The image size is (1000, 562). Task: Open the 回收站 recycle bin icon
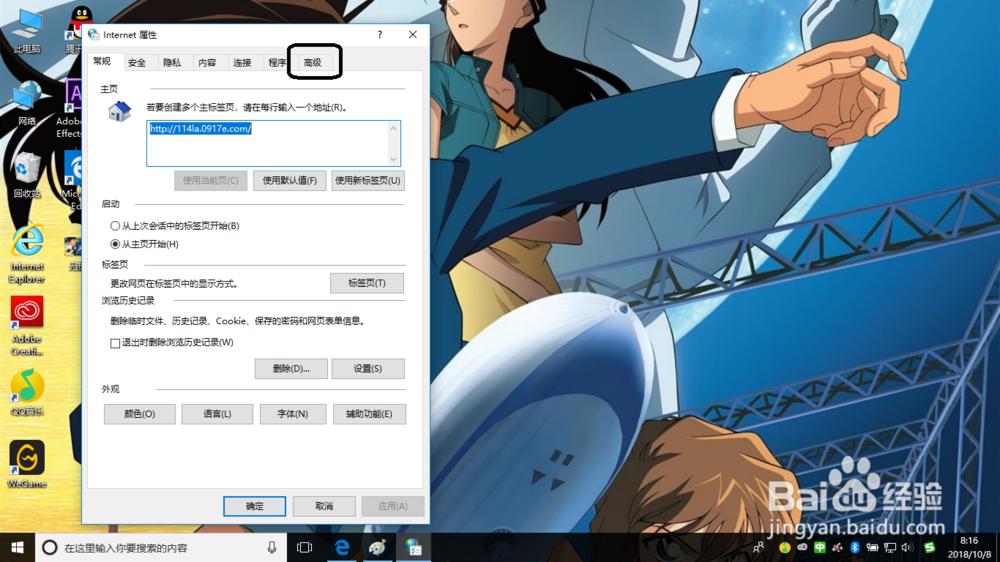point(27,175)
